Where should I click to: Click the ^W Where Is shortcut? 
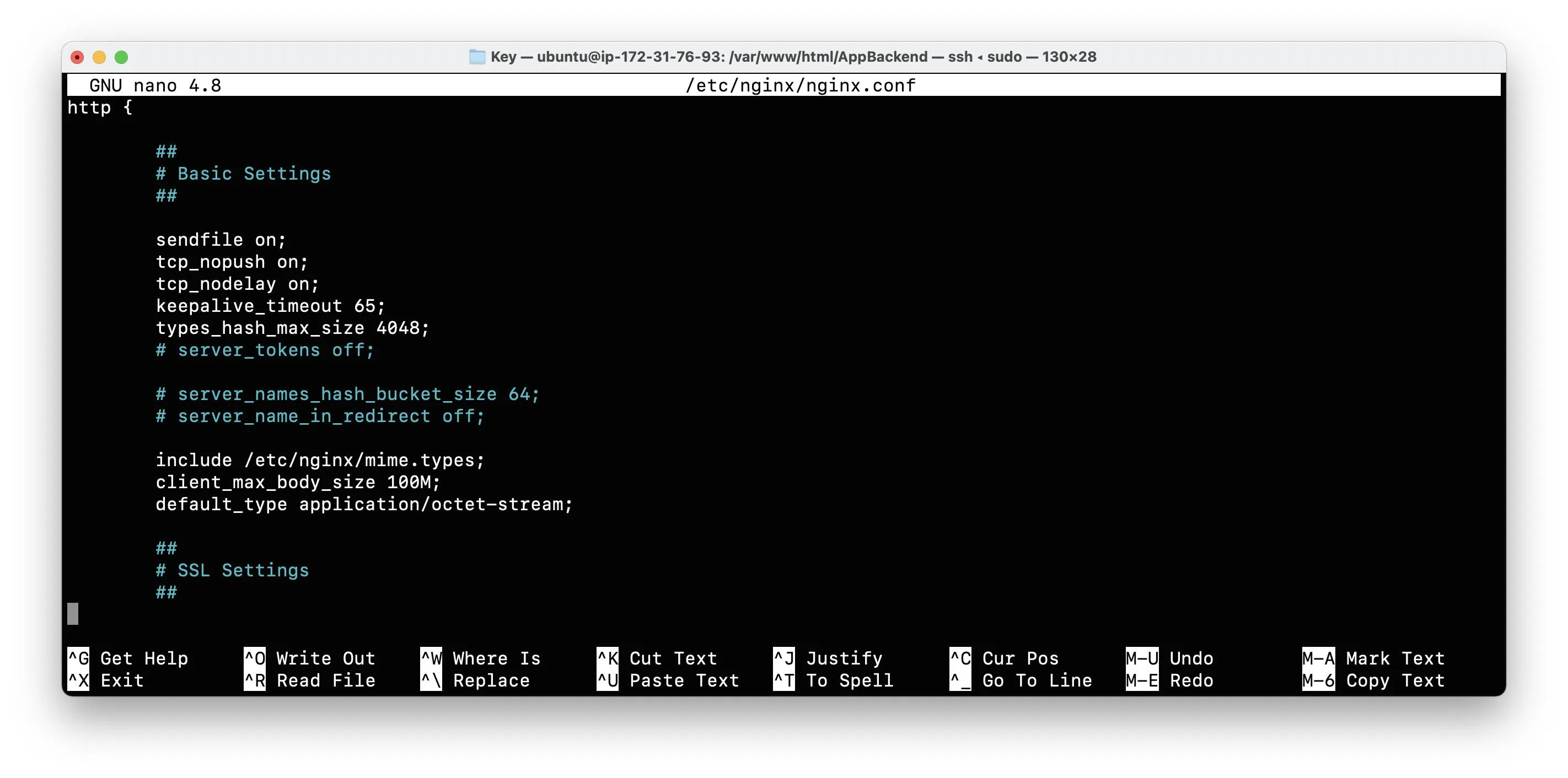pyautogui.click(x=480, y=658)
